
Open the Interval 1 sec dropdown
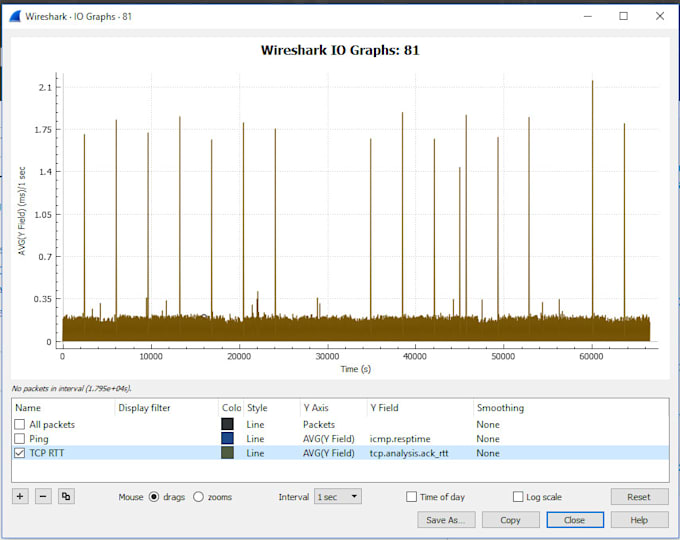[x=338, y=497]
